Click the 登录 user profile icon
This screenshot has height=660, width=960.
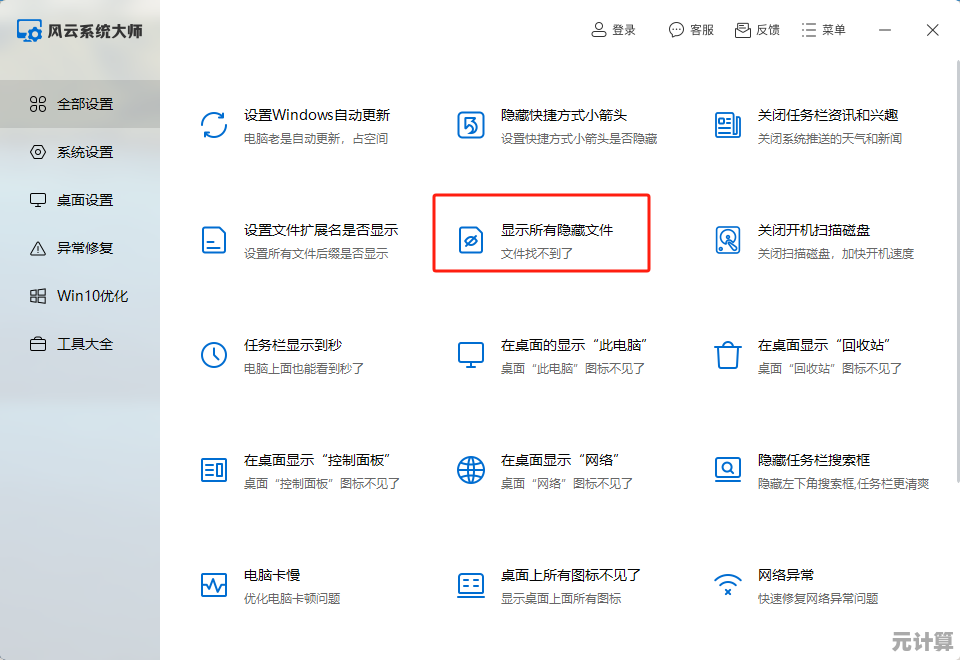[598, 29]
